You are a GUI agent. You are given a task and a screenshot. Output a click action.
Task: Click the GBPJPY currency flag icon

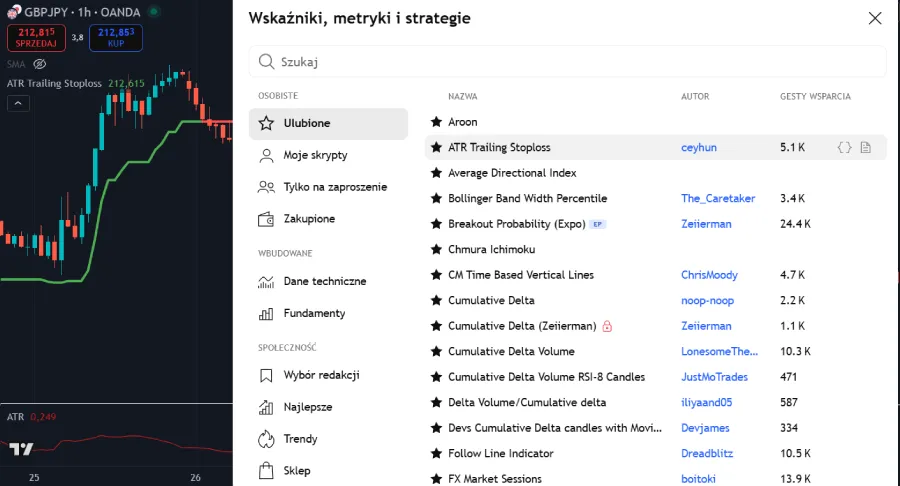pyautogui.click(x=14, y=11)
